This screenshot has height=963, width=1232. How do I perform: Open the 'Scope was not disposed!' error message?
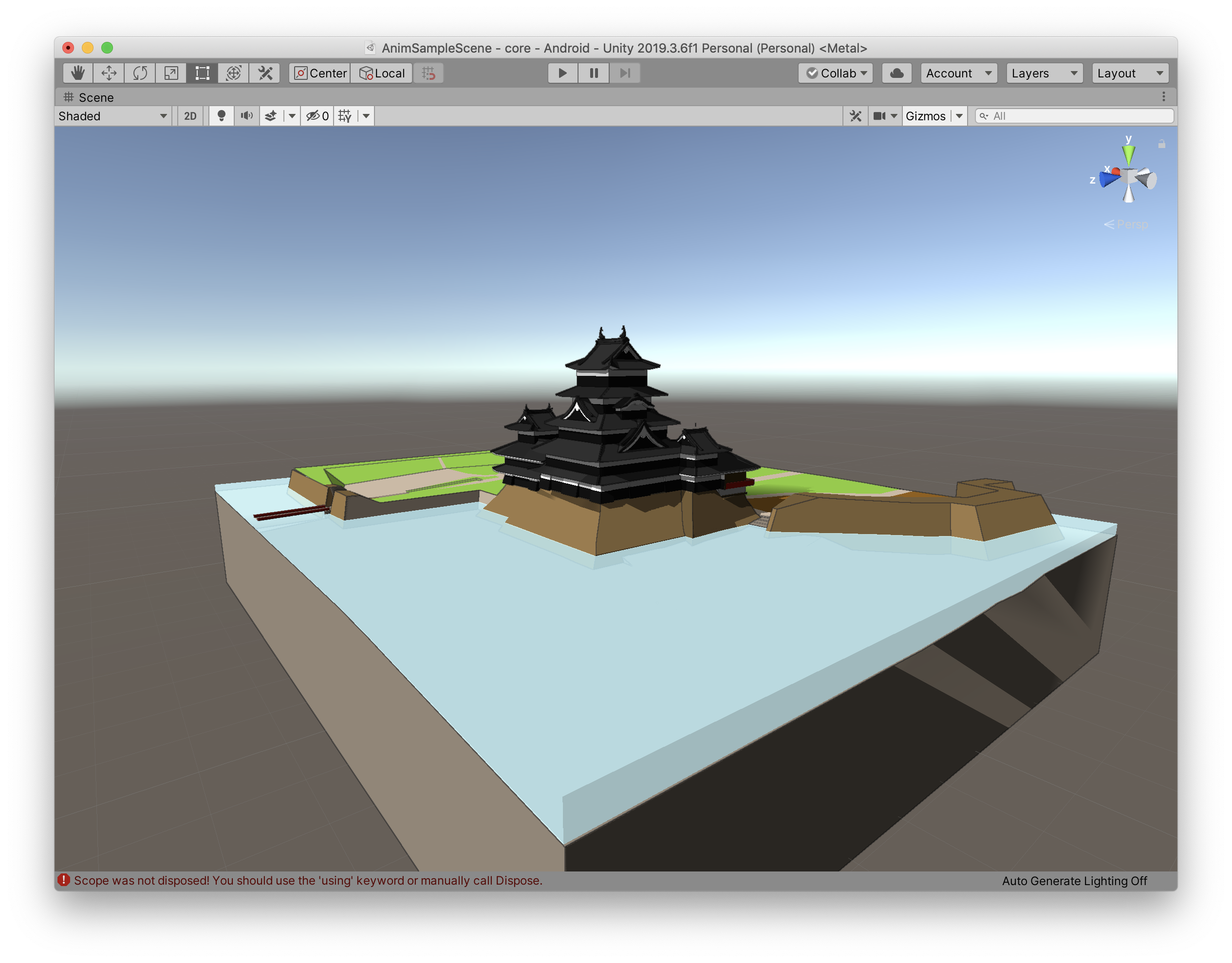pyautogui.click(x=308, y=881)
